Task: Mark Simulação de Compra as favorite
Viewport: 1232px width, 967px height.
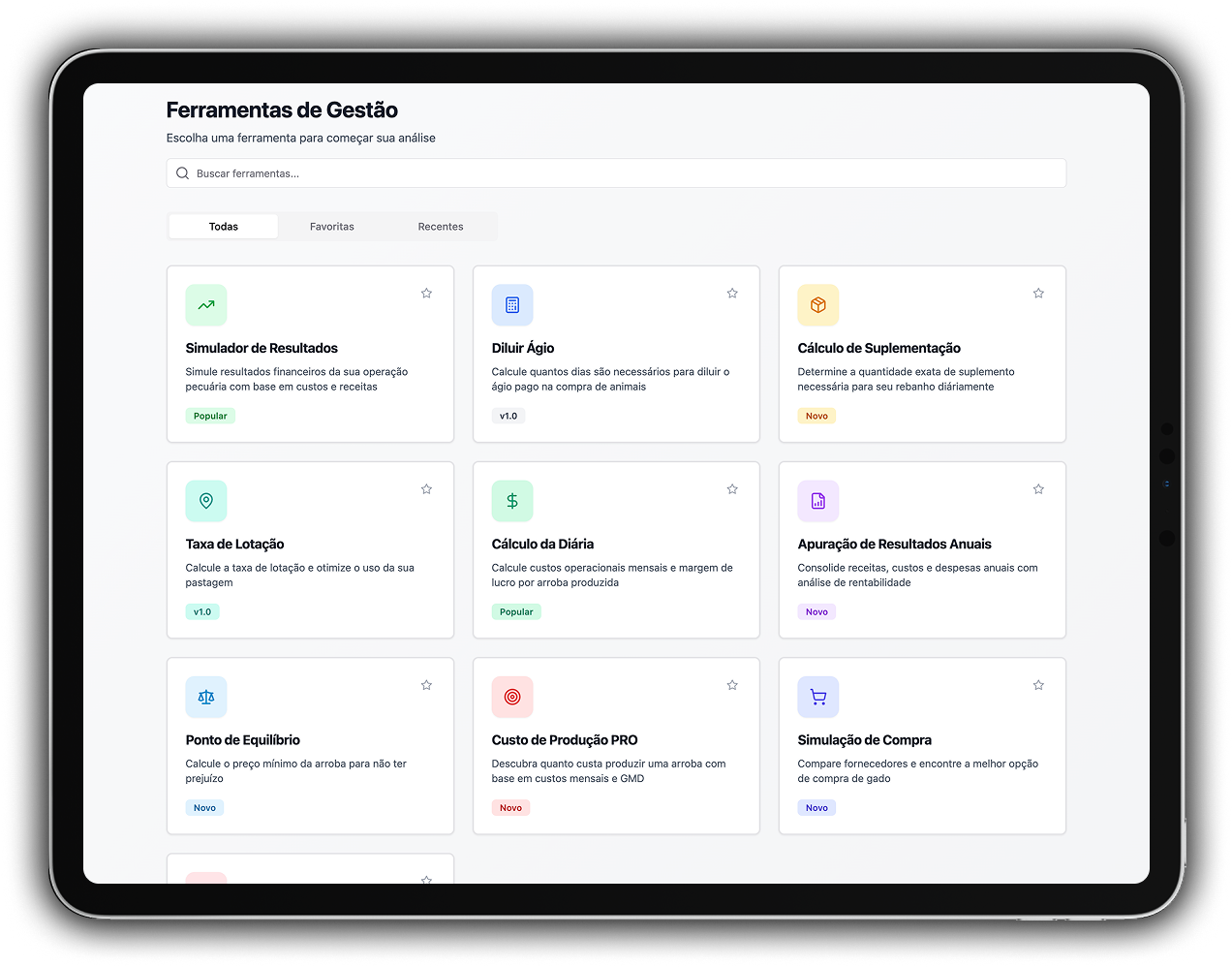Action: (x=1038, y=684)
